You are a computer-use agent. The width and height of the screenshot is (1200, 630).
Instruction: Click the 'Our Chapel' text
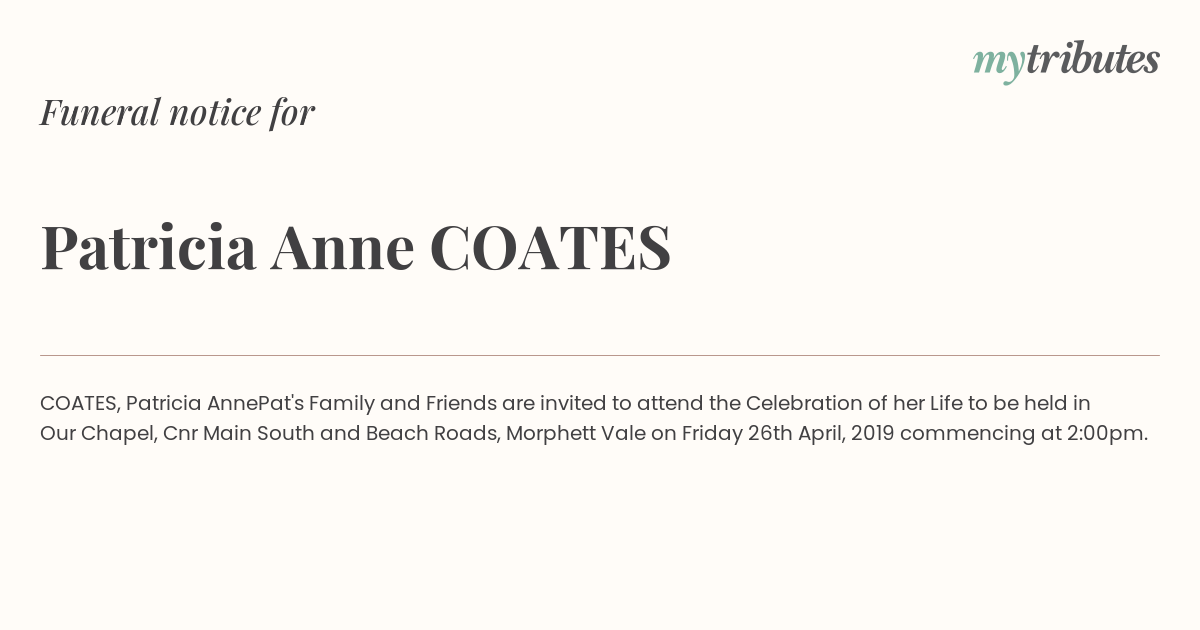pyautogui.click(x=96, y=433)
